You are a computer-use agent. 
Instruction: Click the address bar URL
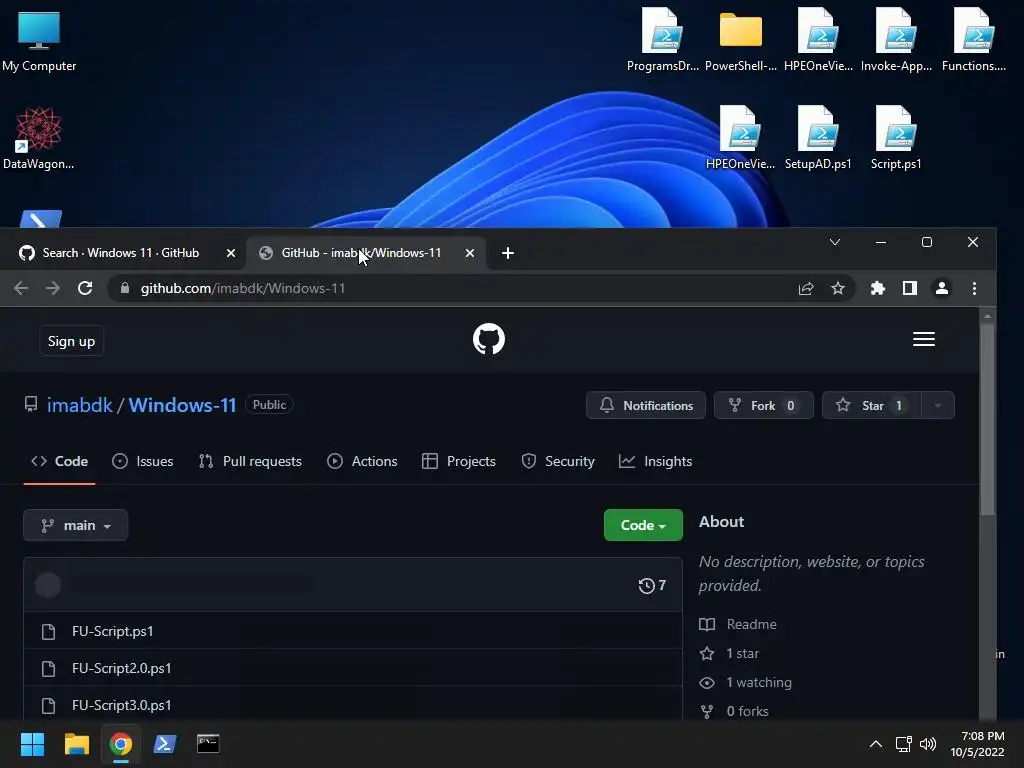(242, 288)
